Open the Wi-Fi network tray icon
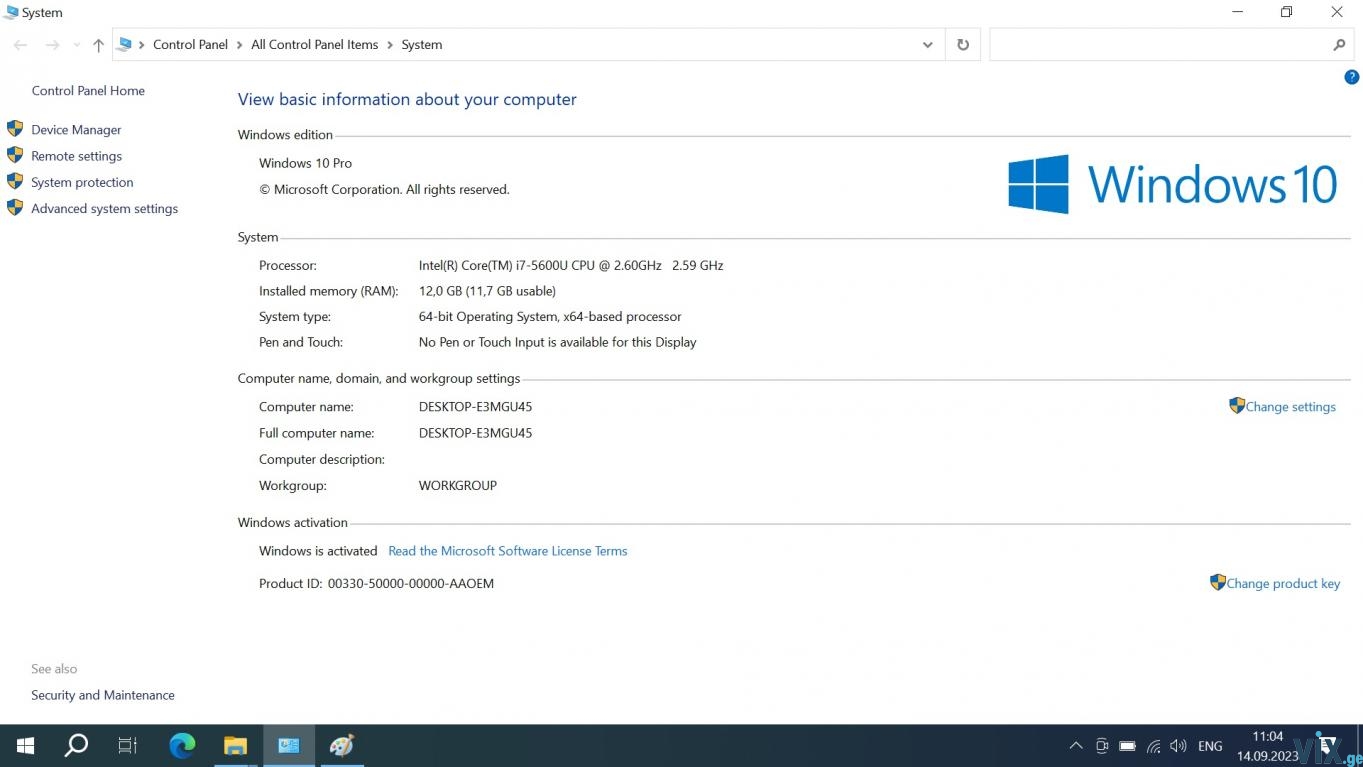The image size is (1363, 767). (1154, 746)
